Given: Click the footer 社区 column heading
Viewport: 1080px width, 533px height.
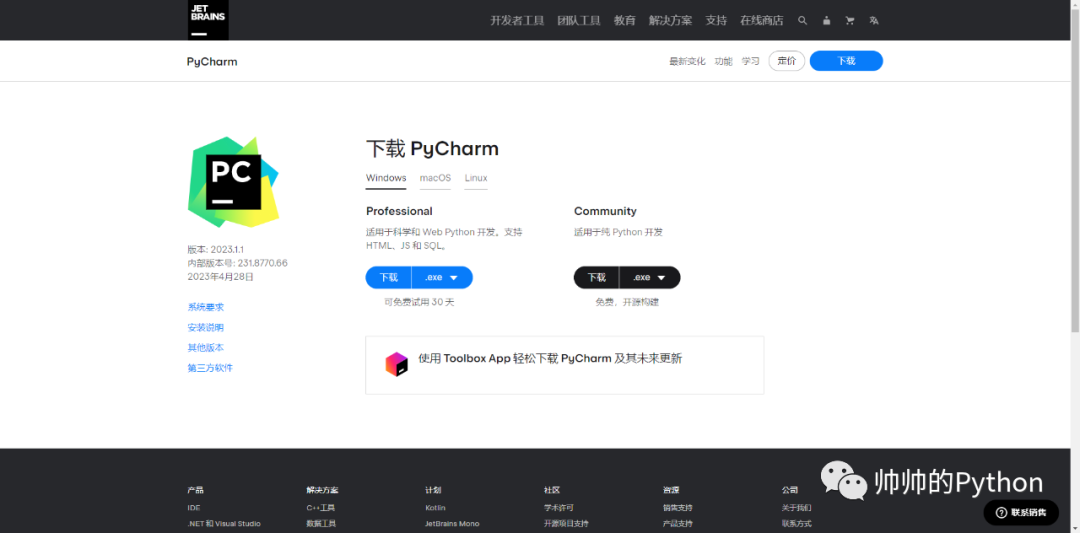Looking at the screenshot, I should (552, 490).
